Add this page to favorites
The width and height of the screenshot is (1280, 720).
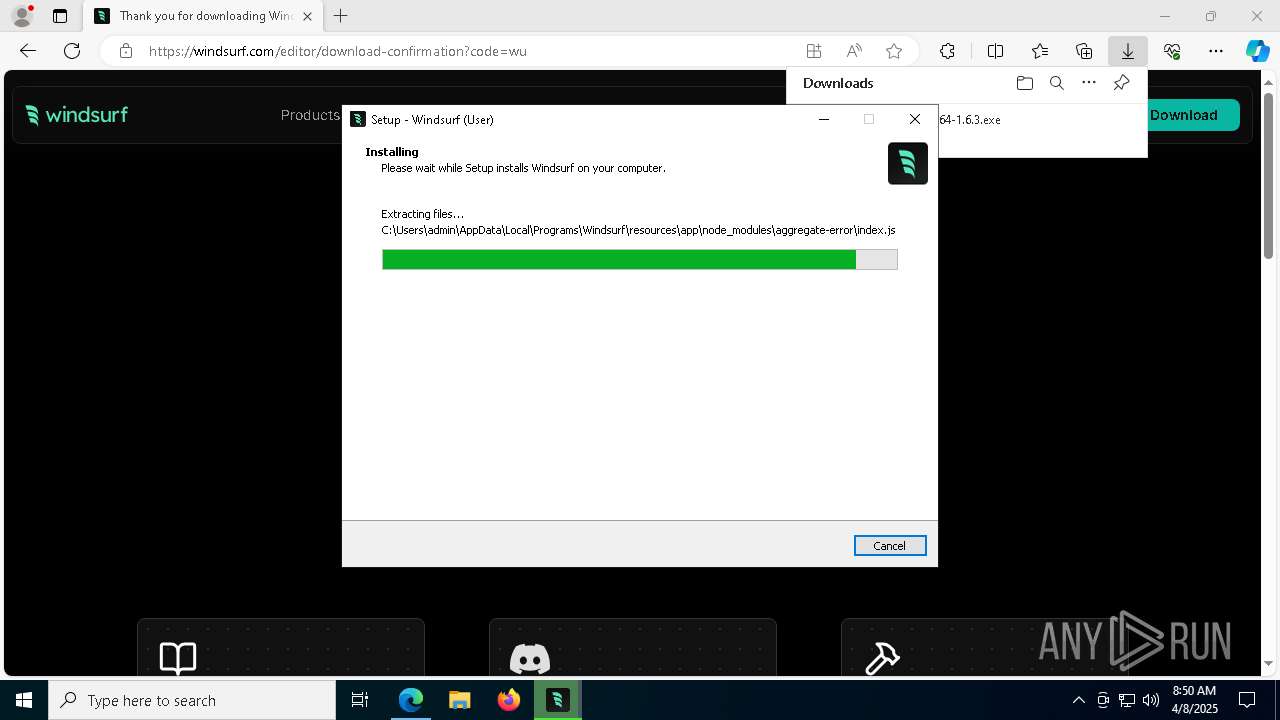pyautogui.click(x=894, y=51)
